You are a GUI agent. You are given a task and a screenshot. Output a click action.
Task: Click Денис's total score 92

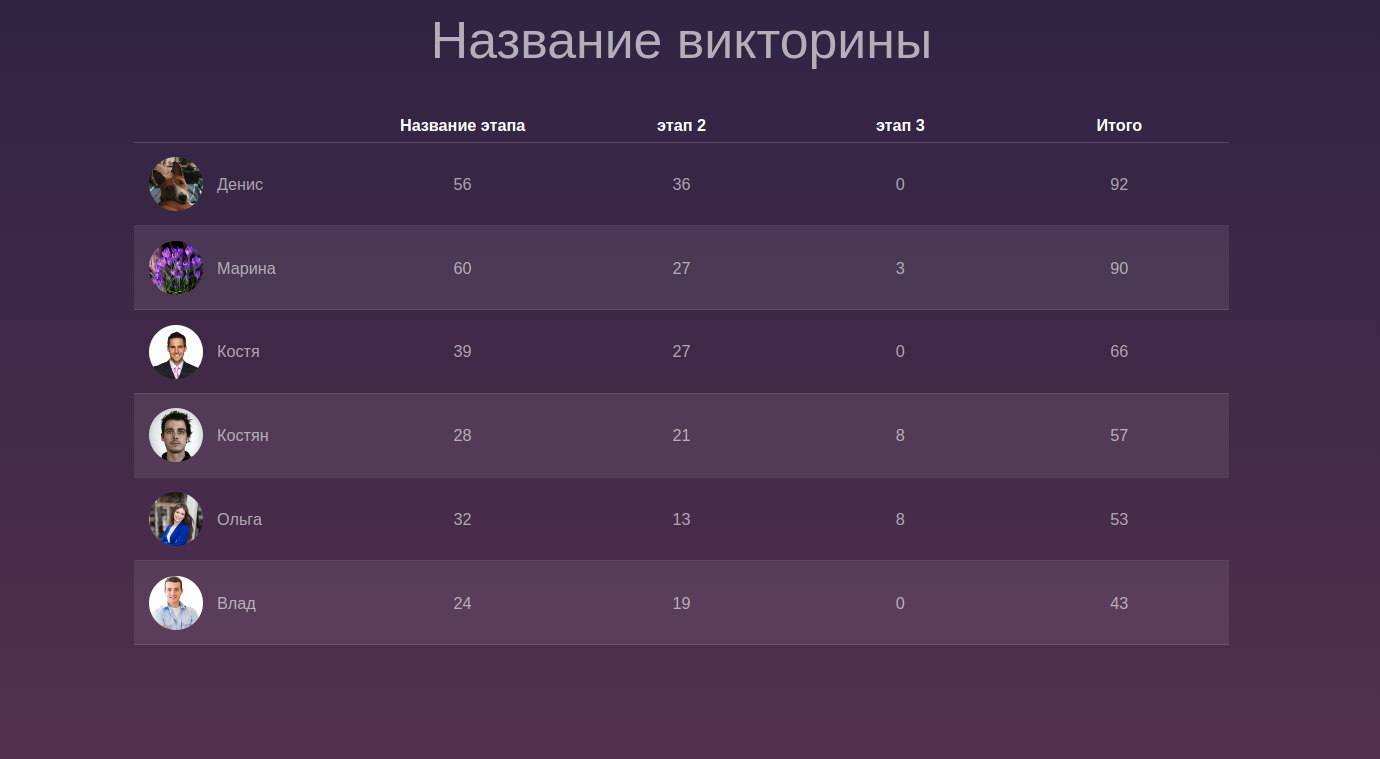tap(1119, 185)
